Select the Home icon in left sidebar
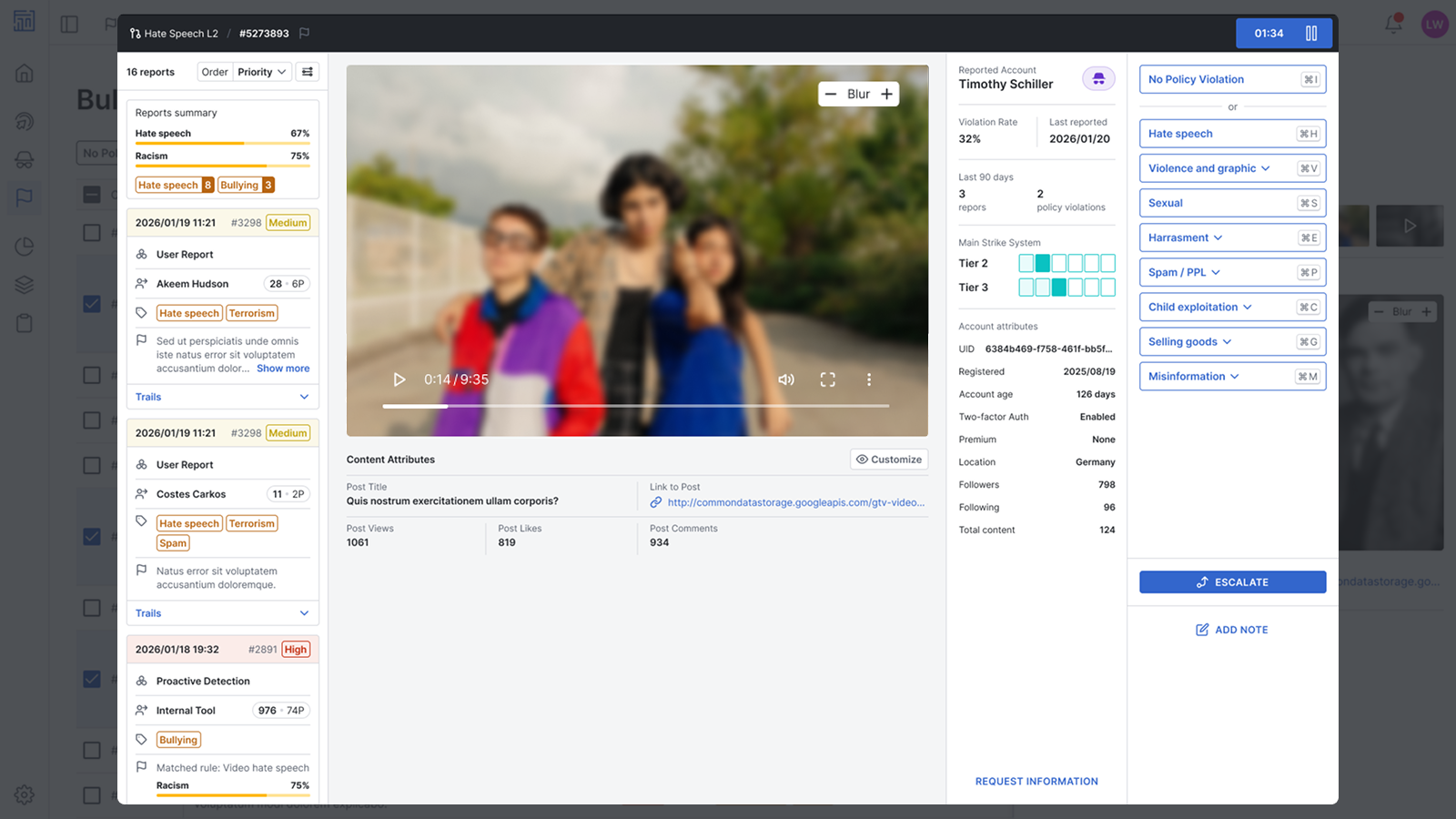Image resolution: width=1456 pixels, height=819 pixels. click(25, 73)
